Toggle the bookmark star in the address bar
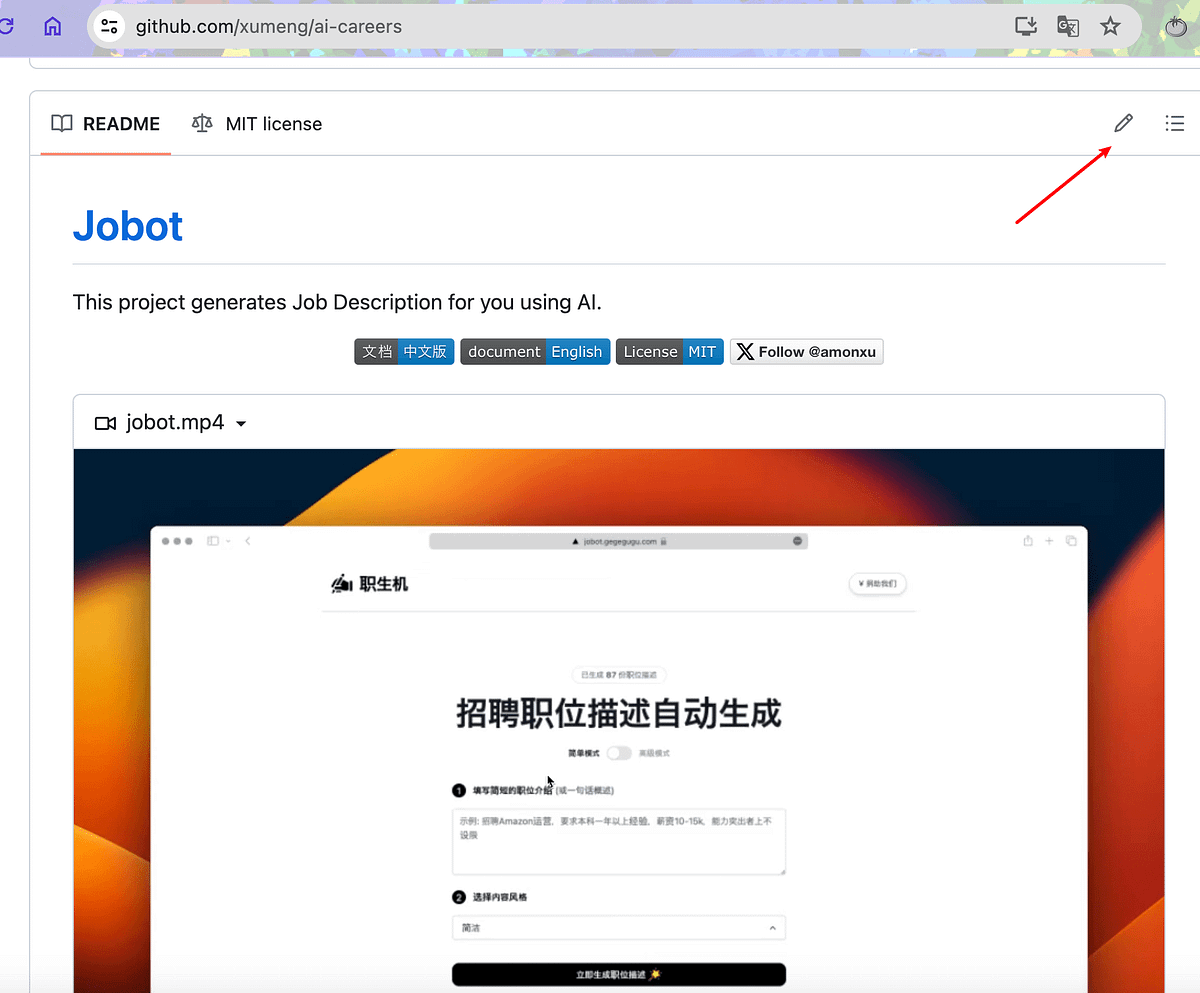The height and width of the screenshot is (993, 1200). (x=1110, y=27)
